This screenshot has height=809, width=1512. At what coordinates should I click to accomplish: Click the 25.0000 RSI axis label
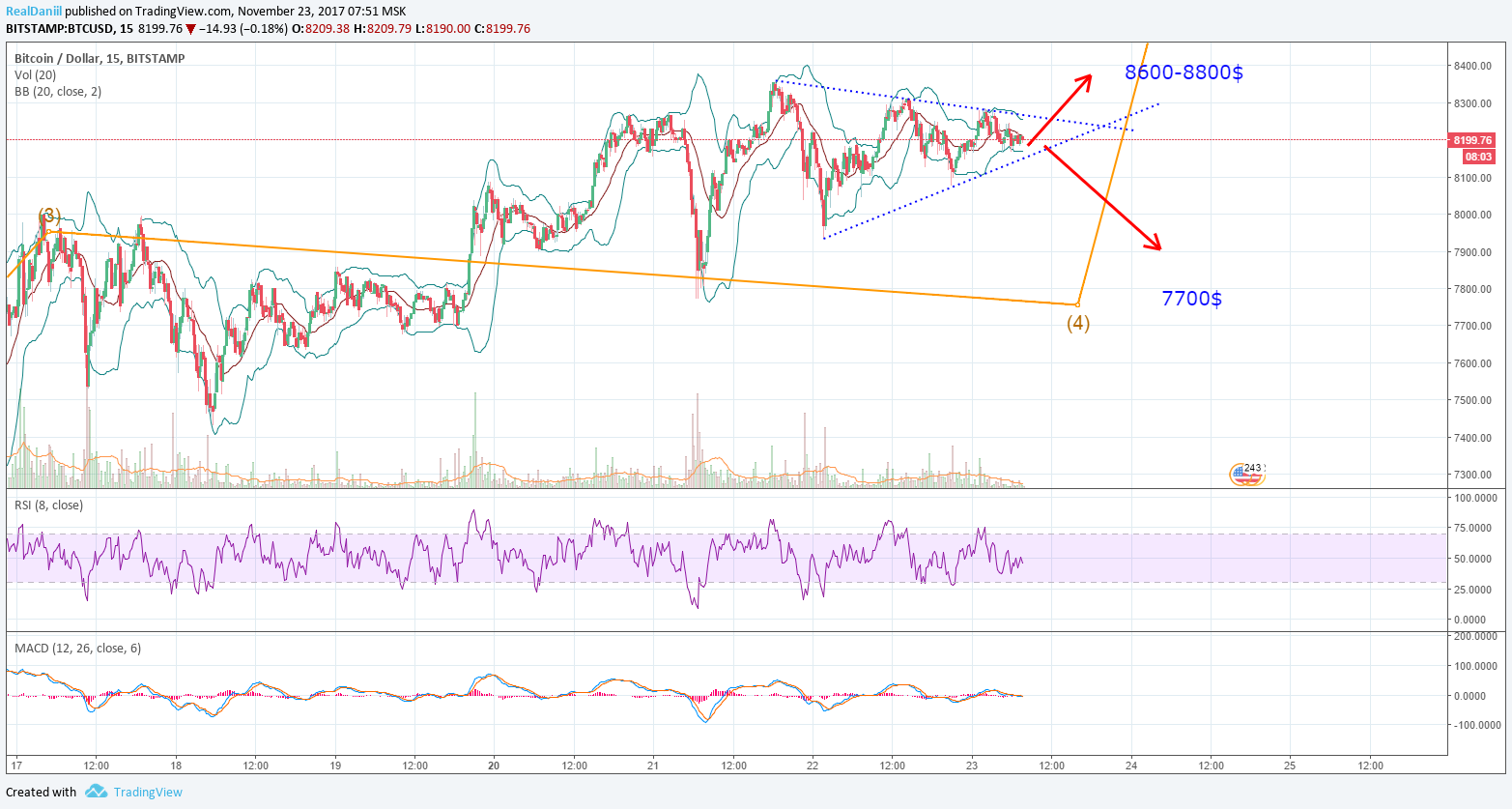pyautogui.click(x=1475, y=590)
